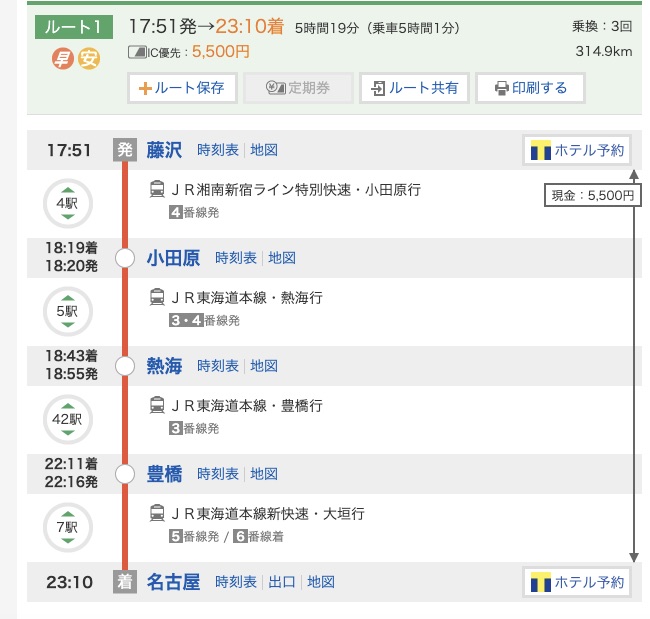This screenshot has height=619, width=650.
Task: Open ホテル予約 next to 名古屋 station
Action: click(x=577, y=582)
